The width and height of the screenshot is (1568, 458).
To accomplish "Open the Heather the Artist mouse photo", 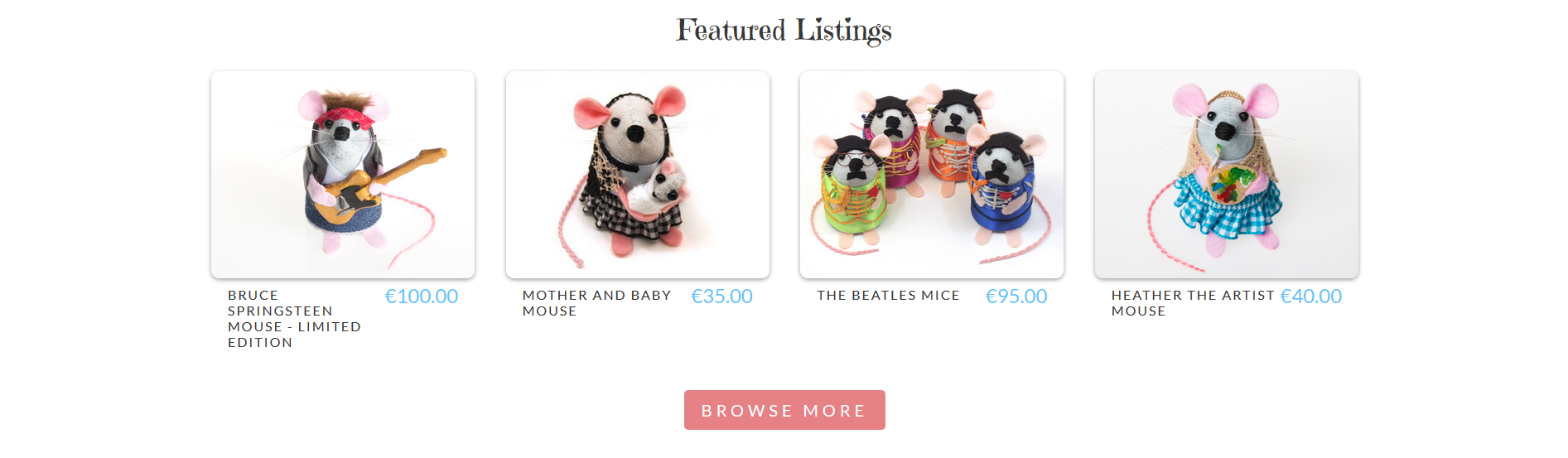I will click(x=1227, y=175).
